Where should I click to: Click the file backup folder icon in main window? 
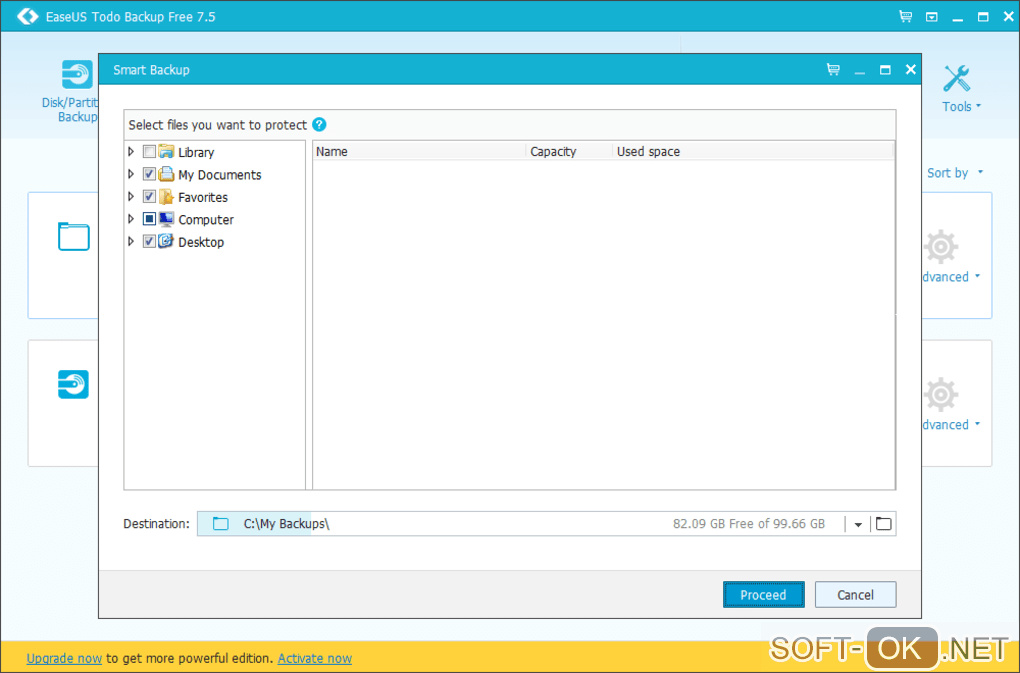tap(74, 236)
